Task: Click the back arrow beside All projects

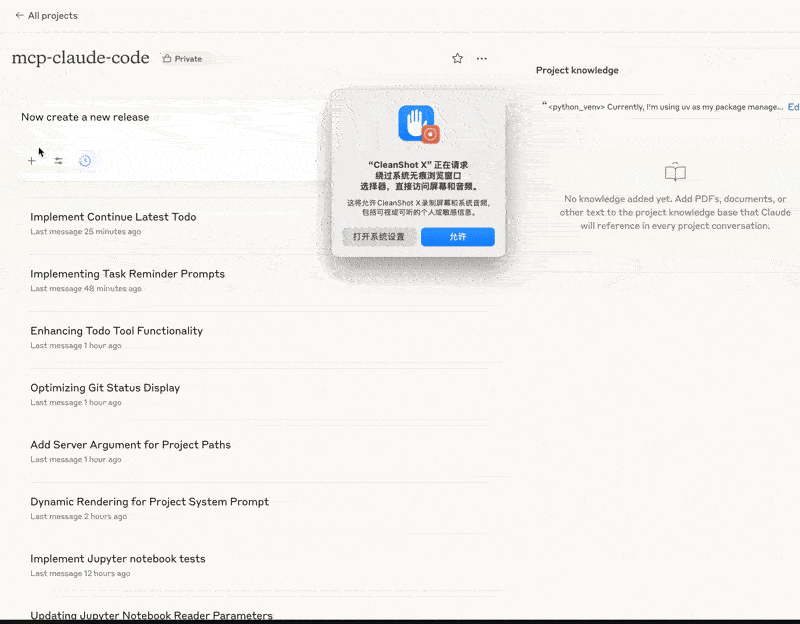Action: pos(19,16)
